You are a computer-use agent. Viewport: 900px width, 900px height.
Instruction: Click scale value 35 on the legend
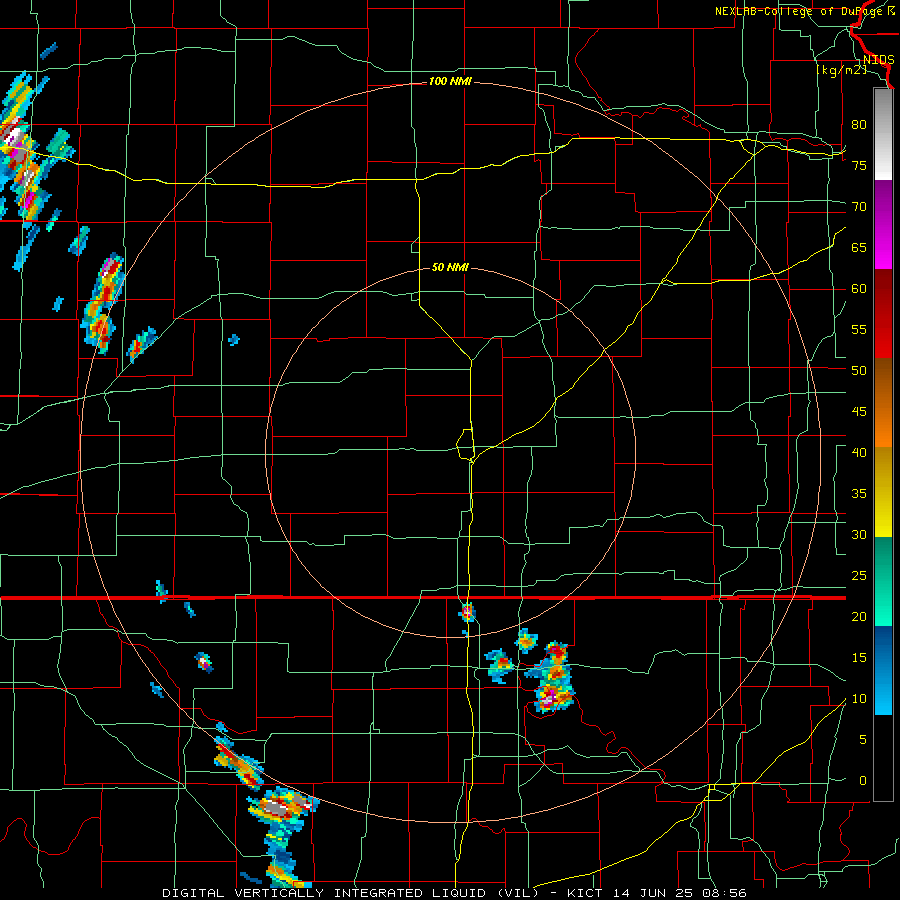tap(859, 494)
